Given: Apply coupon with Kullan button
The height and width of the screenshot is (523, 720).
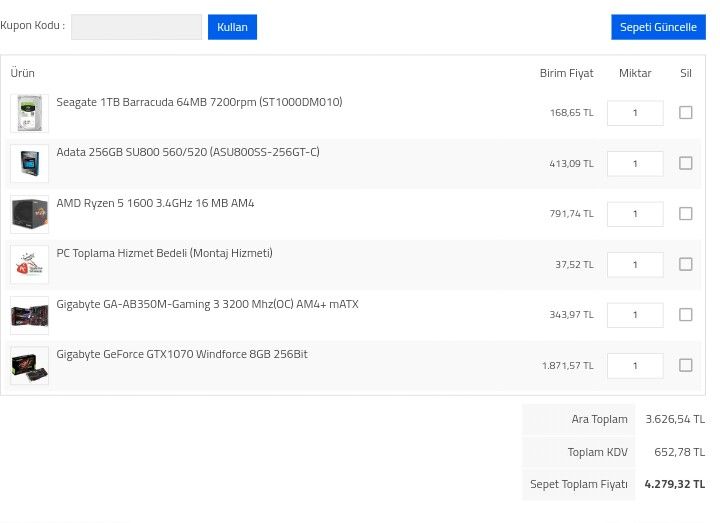Looking at the screenshot, I should pyautogui.click(x=232, y=27).
